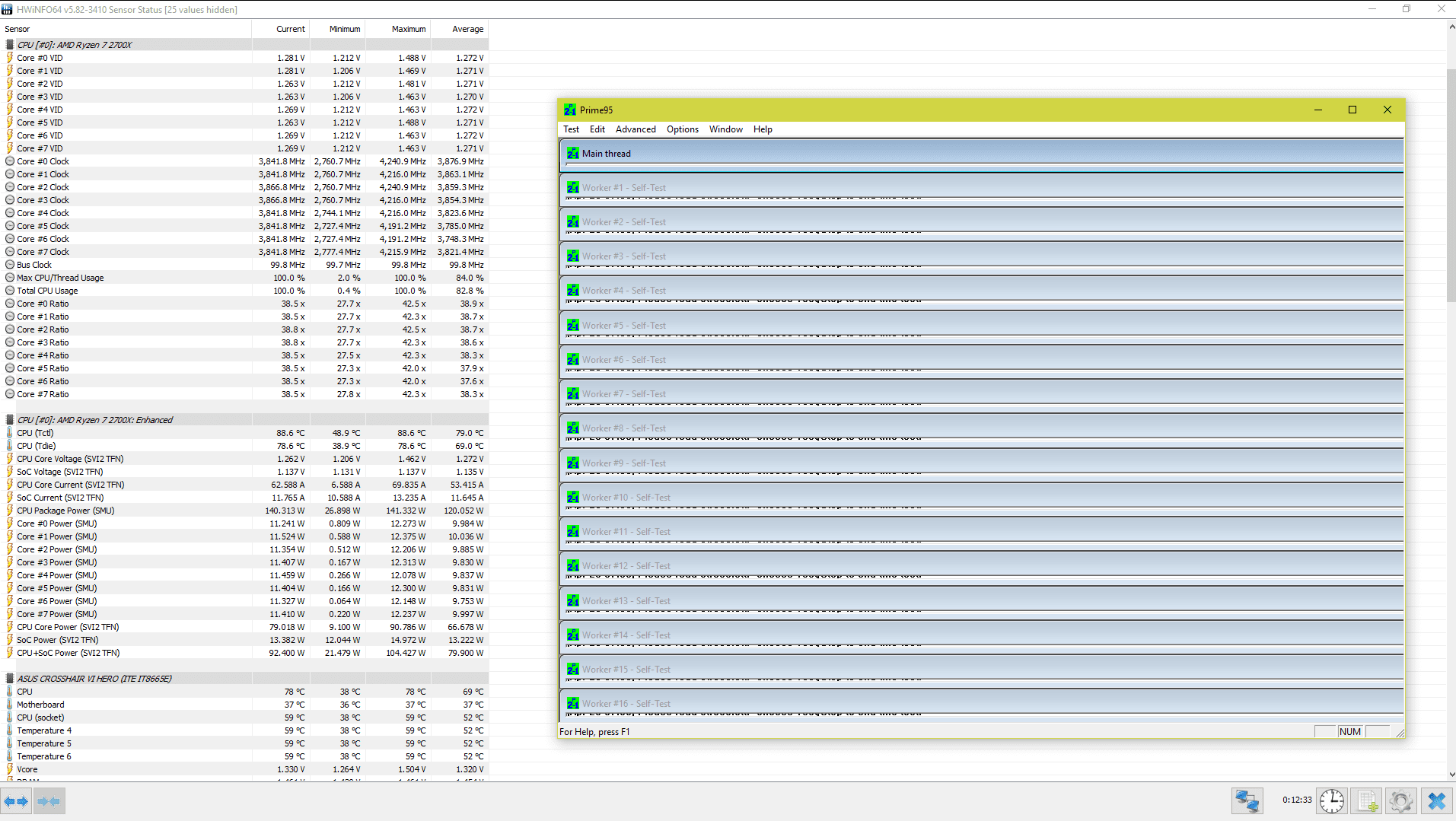Click the HWiNFO scrollbar down arrow

(x=1451, y=775)
